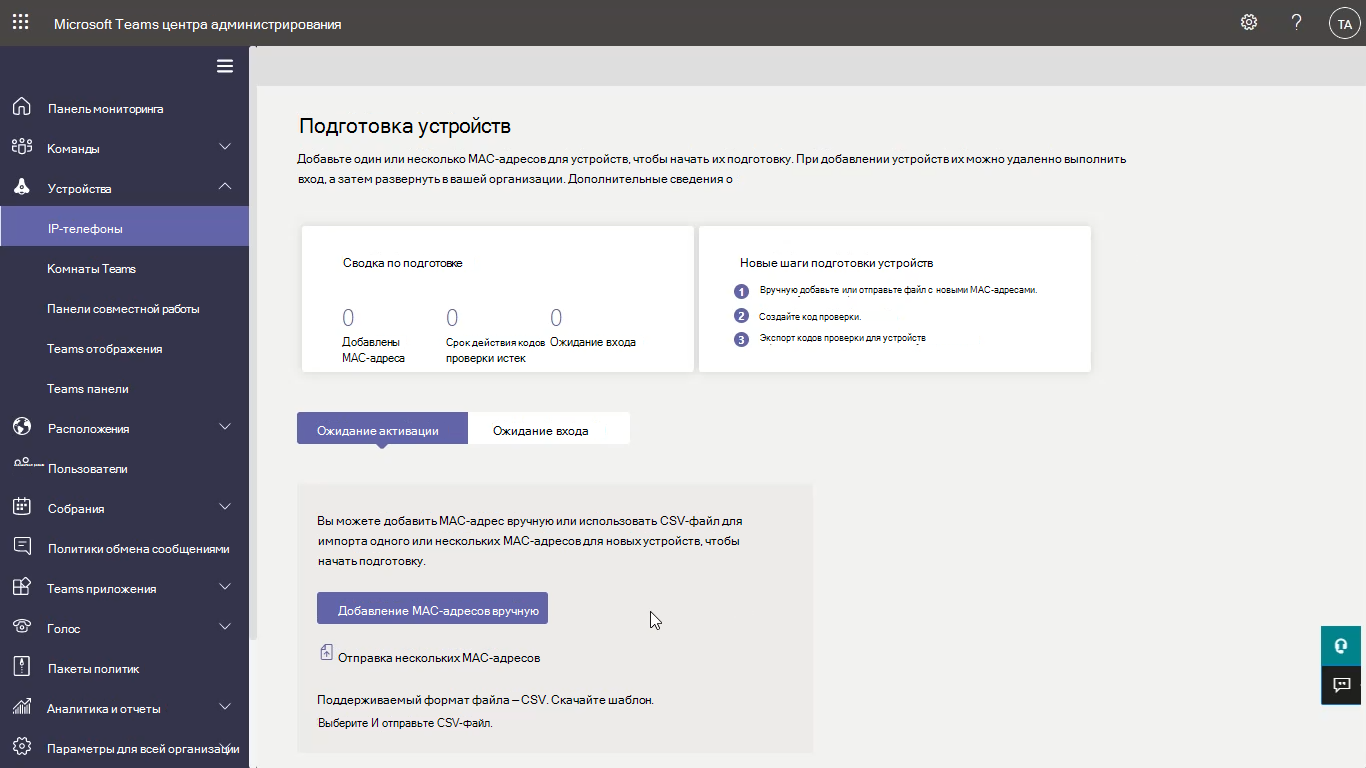Click the Teams приложения apps icon
Screen dimensions: 1366x768
[x=22, y=587]
